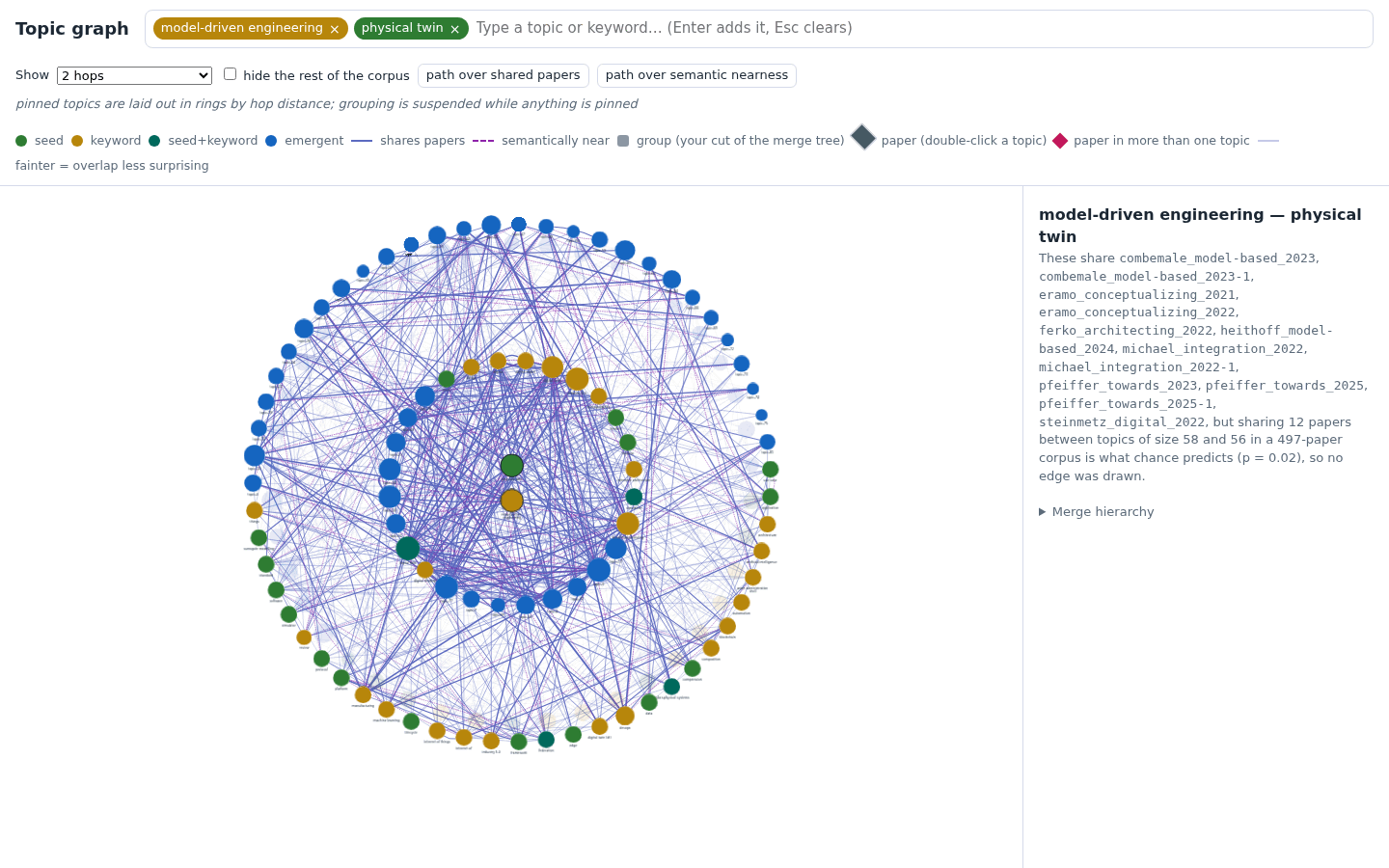This screenshot has width=1389, height=868.
Task: Click paper id michael_integration_2022-1
Action: coord(1138,367)
